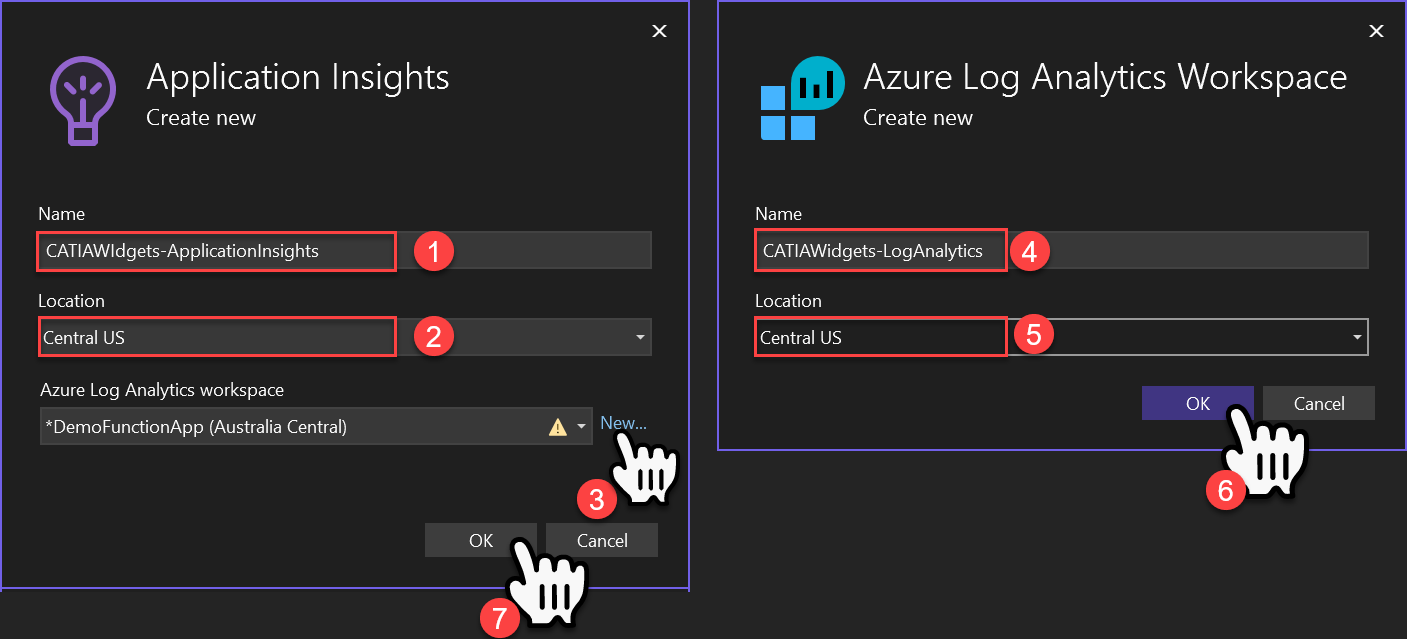
Task: Click the New... link beside the workspace dropdown
Action: (x=622, y=423)
